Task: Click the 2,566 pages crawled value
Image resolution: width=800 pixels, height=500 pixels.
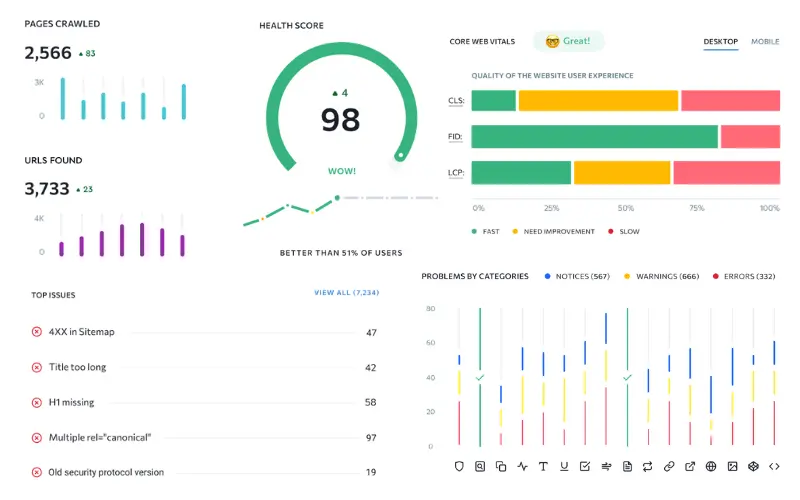Action: pyautogui.click(x=48, y=53)
